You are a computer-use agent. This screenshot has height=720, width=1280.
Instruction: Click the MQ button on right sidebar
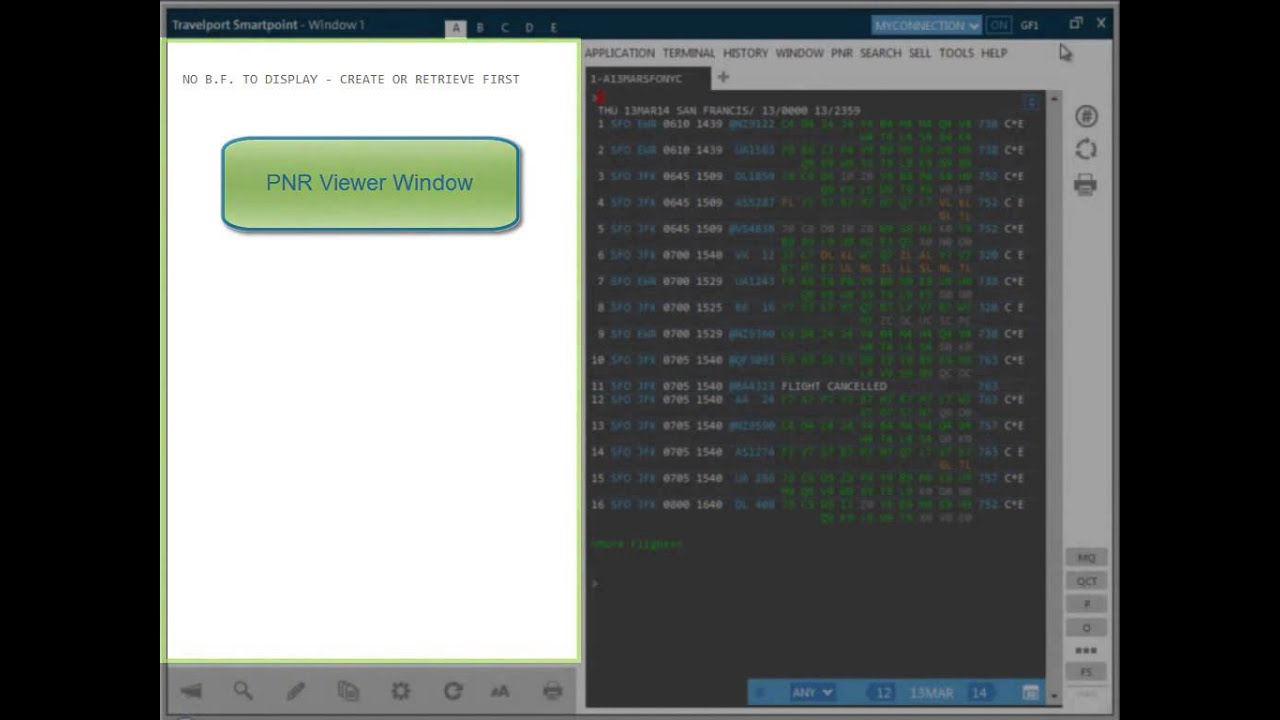coord(1086,558)
